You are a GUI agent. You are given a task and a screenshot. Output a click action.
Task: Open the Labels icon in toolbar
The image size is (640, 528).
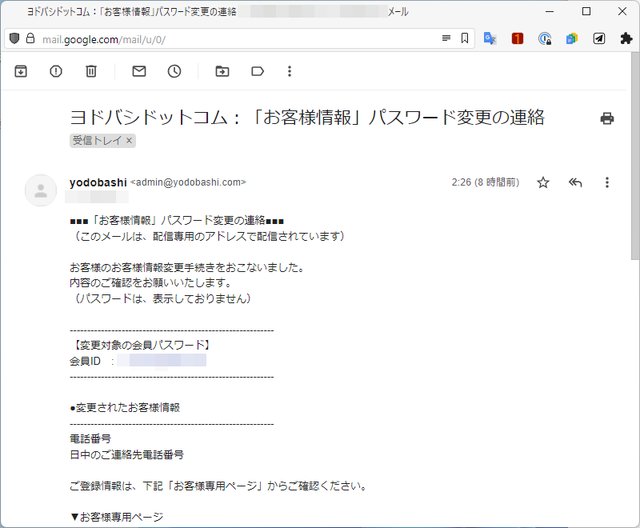(257, 71)
